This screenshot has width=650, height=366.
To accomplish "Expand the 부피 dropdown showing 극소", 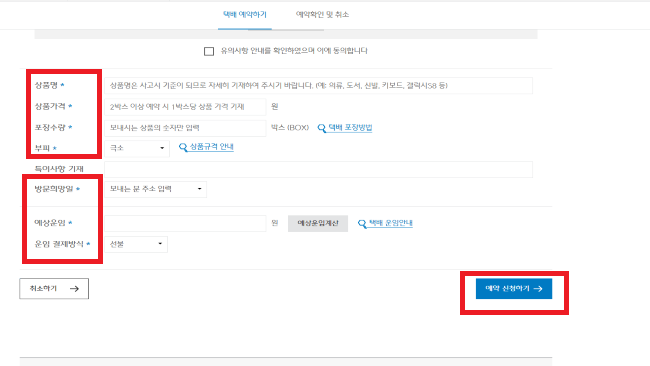I will tap(137, 148).
